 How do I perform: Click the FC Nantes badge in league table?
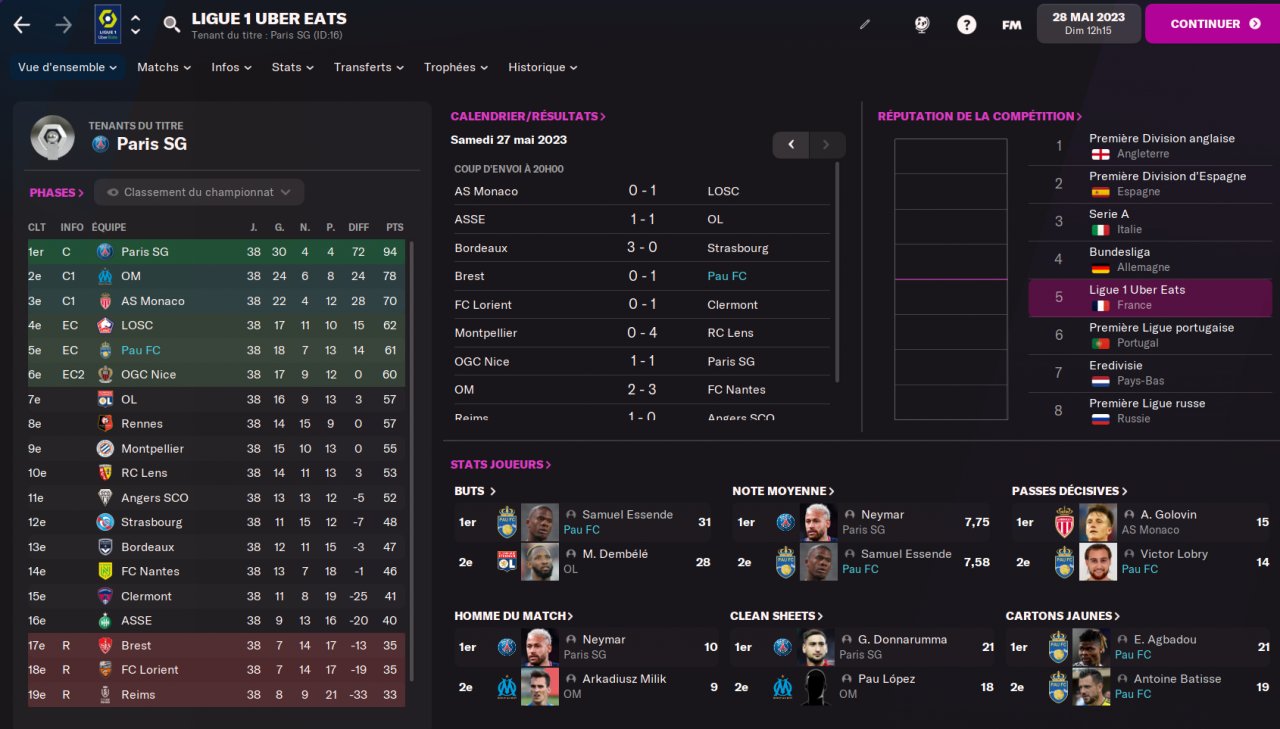click(105, 571)
